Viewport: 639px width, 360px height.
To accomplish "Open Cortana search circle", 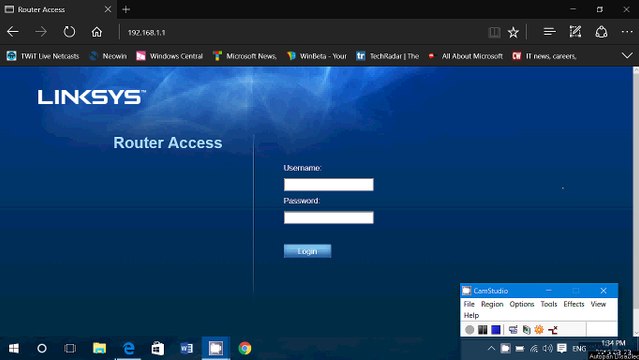I will (x=42, y=348).
